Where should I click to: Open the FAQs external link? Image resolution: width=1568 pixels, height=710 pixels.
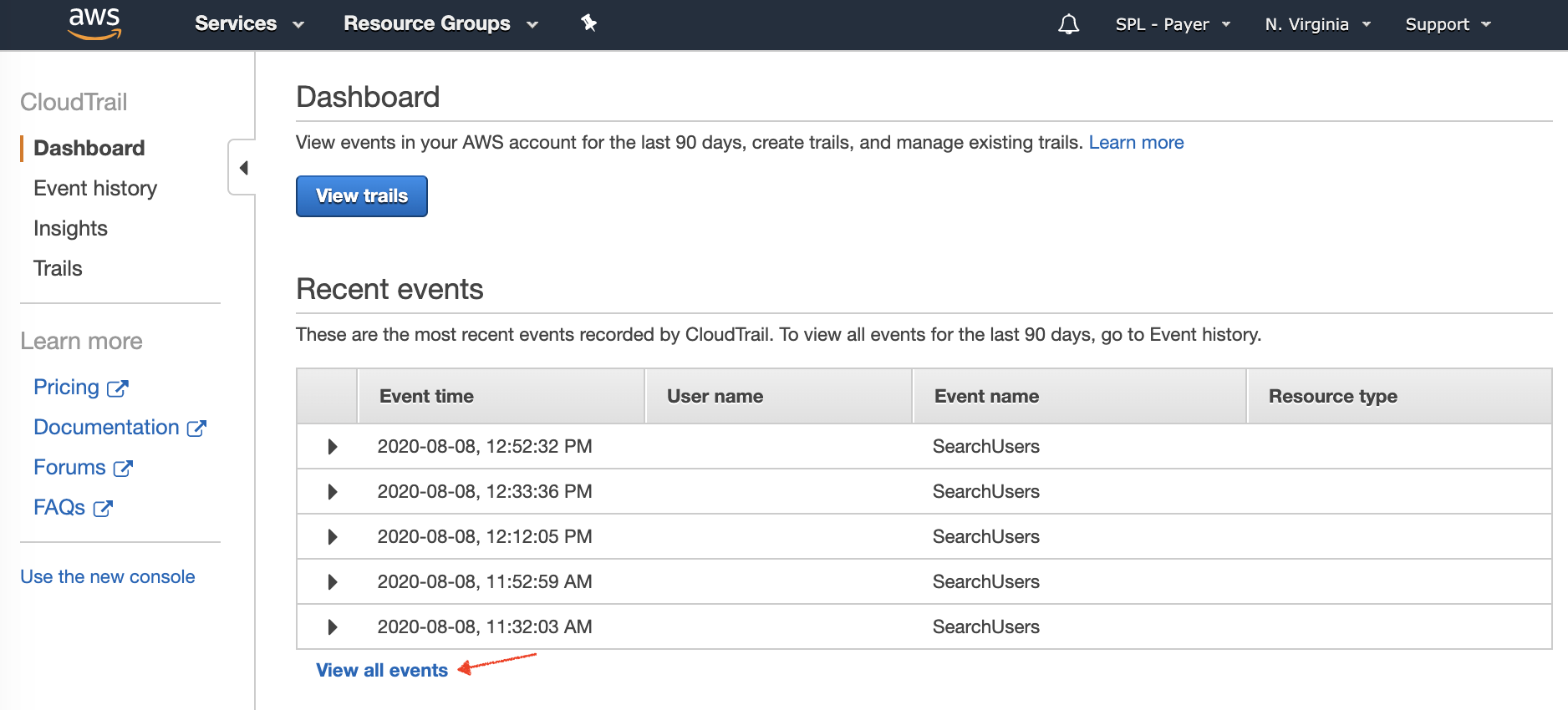tap(73, 507)
